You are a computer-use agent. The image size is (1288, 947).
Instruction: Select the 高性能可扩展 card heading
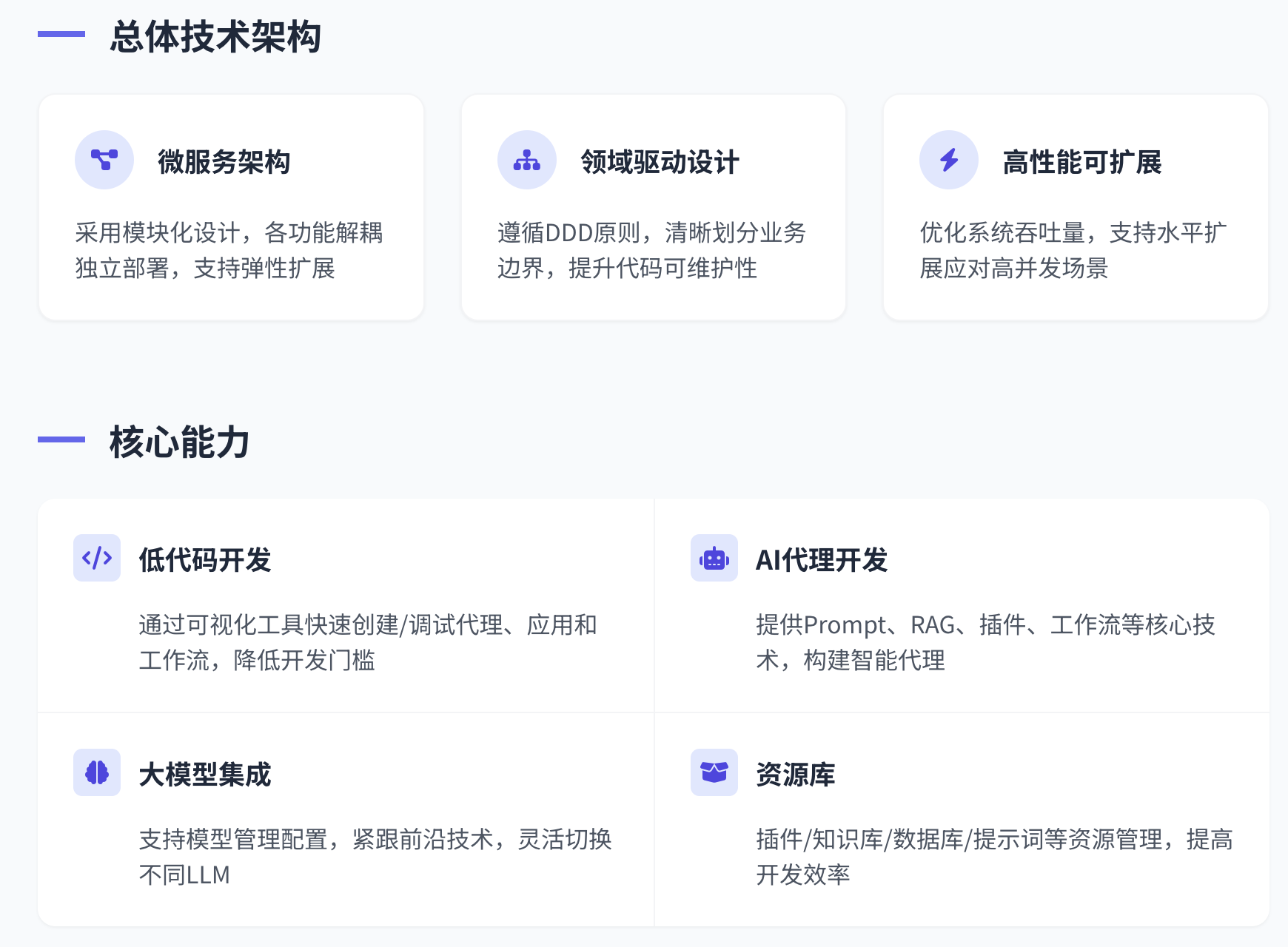pos(1082,162)
